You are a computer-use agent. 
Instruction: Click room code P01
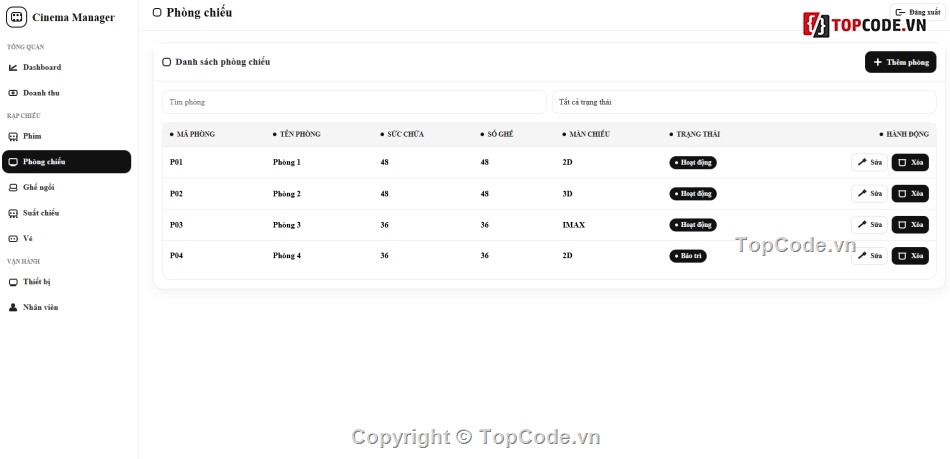(x=176, y=162)
